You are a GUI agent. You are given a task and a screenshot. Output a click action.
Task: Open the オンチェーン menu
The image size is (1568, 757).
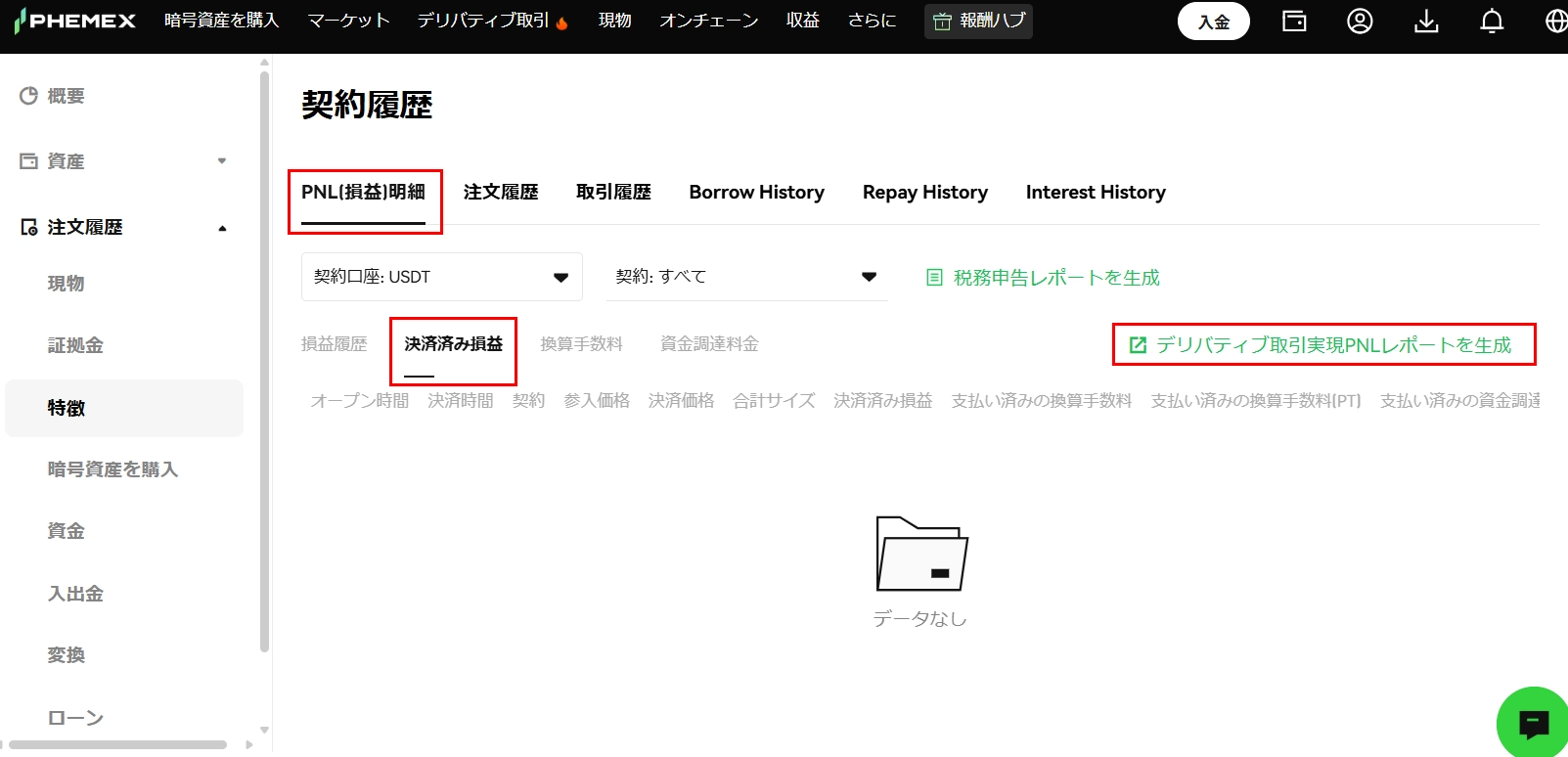pos(709,21)
